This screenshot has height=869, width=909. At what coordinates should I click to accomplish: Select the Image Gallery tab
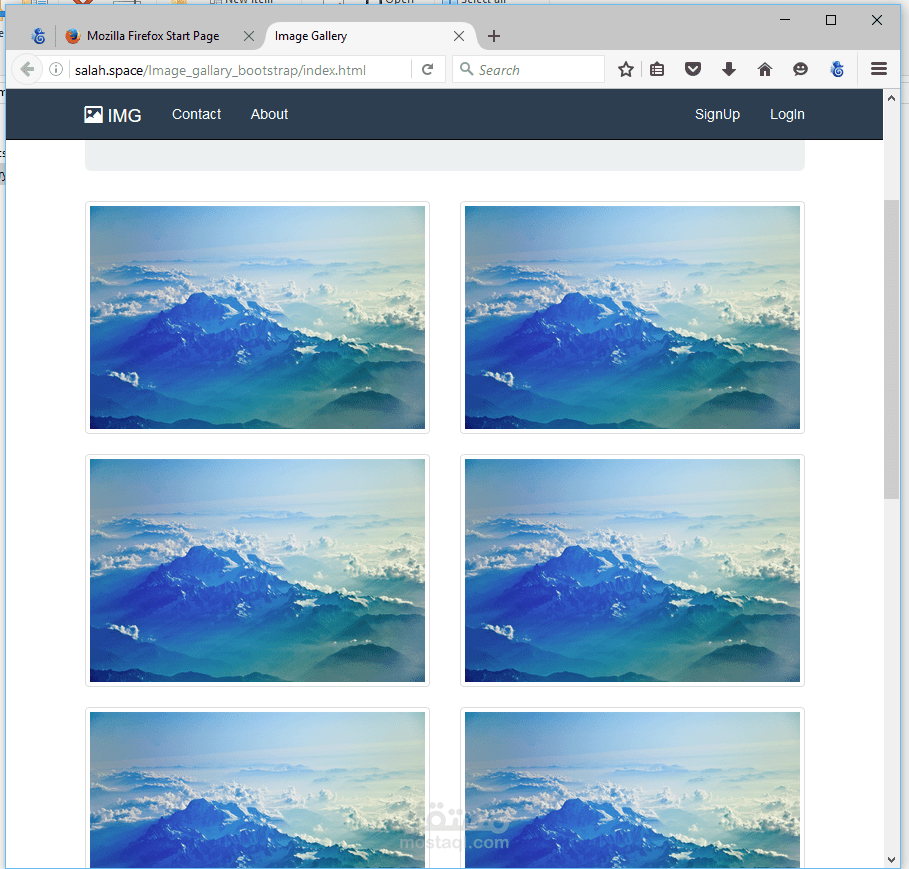point(310,35)
